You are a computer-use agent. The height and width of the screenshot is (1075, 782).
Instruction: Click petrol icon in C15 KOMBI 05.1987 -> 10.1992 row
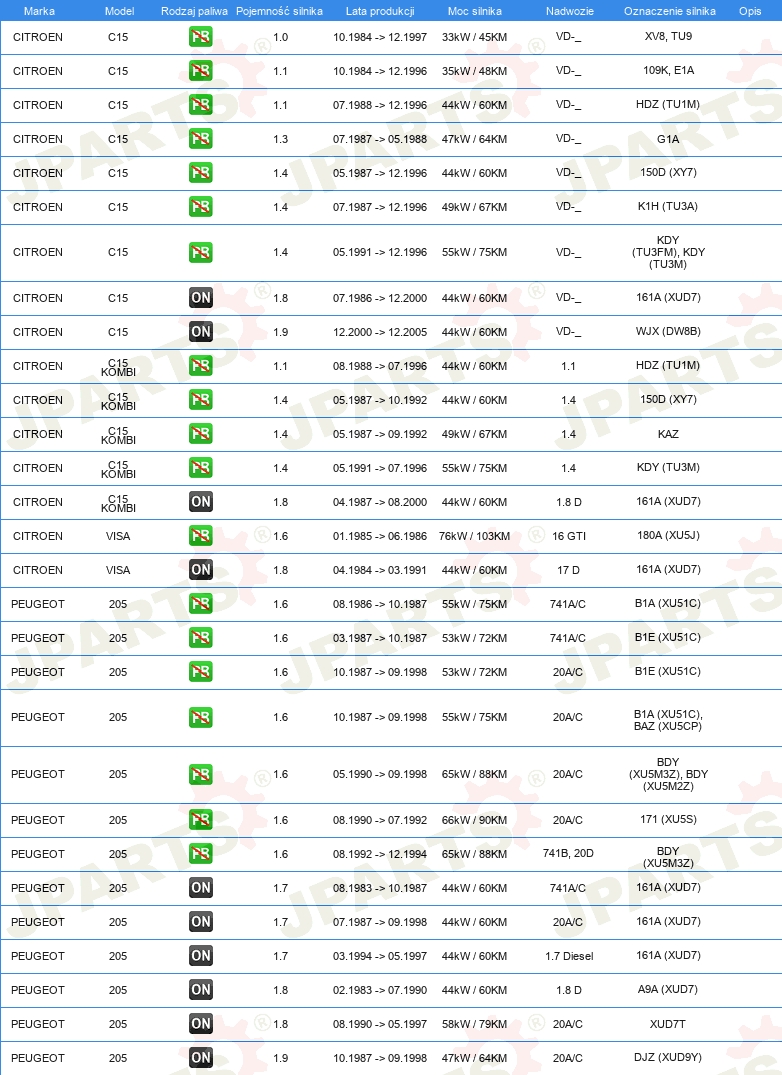(201, 400)
